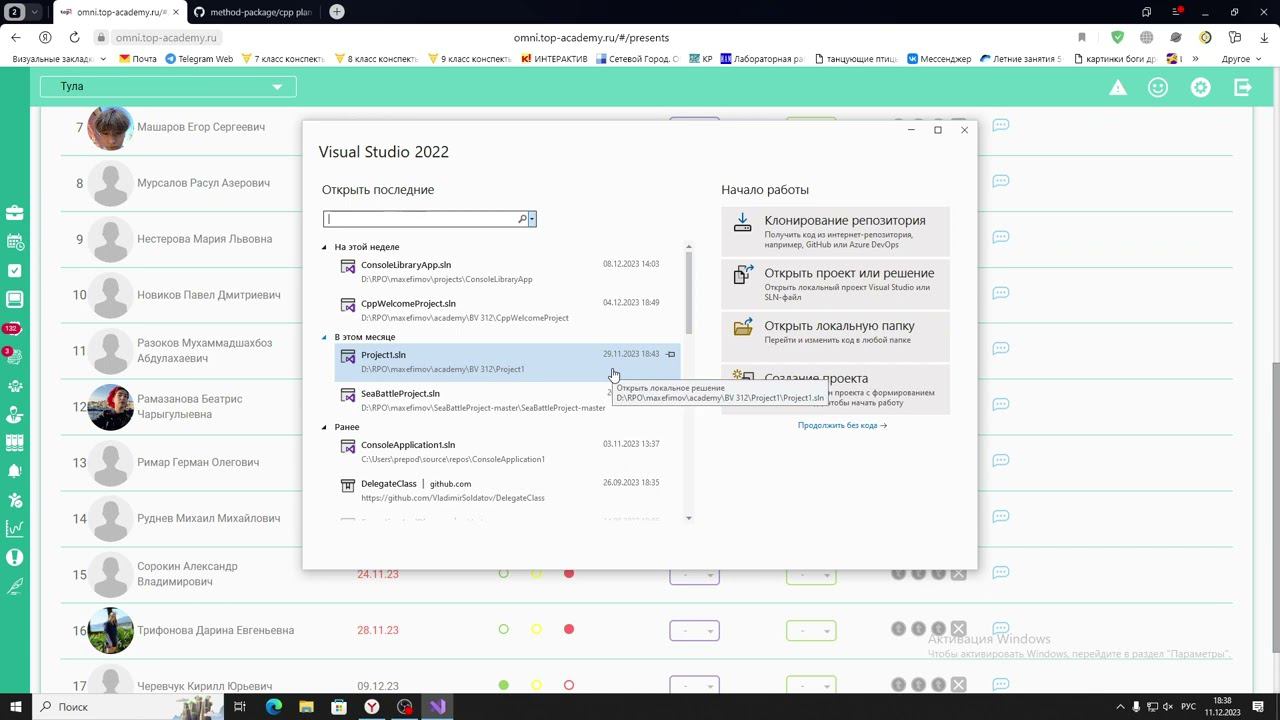Open the dropdown arrow beside Visual Studio search box
The width and height of the screenshot is (1280, 720).
pos(532,219)
